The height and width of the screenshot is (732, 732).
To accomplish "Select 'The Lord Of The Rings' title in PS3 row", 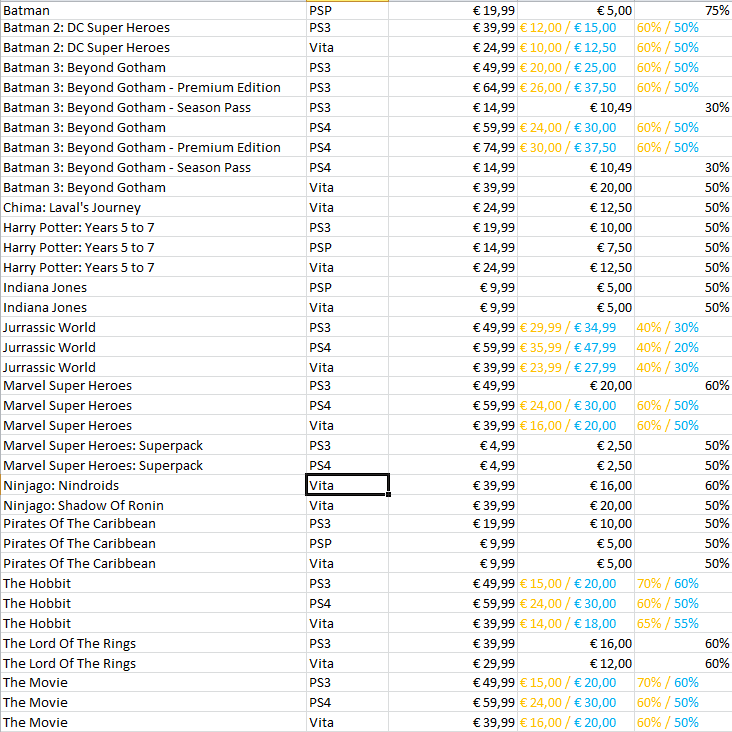I will [153, 643].
